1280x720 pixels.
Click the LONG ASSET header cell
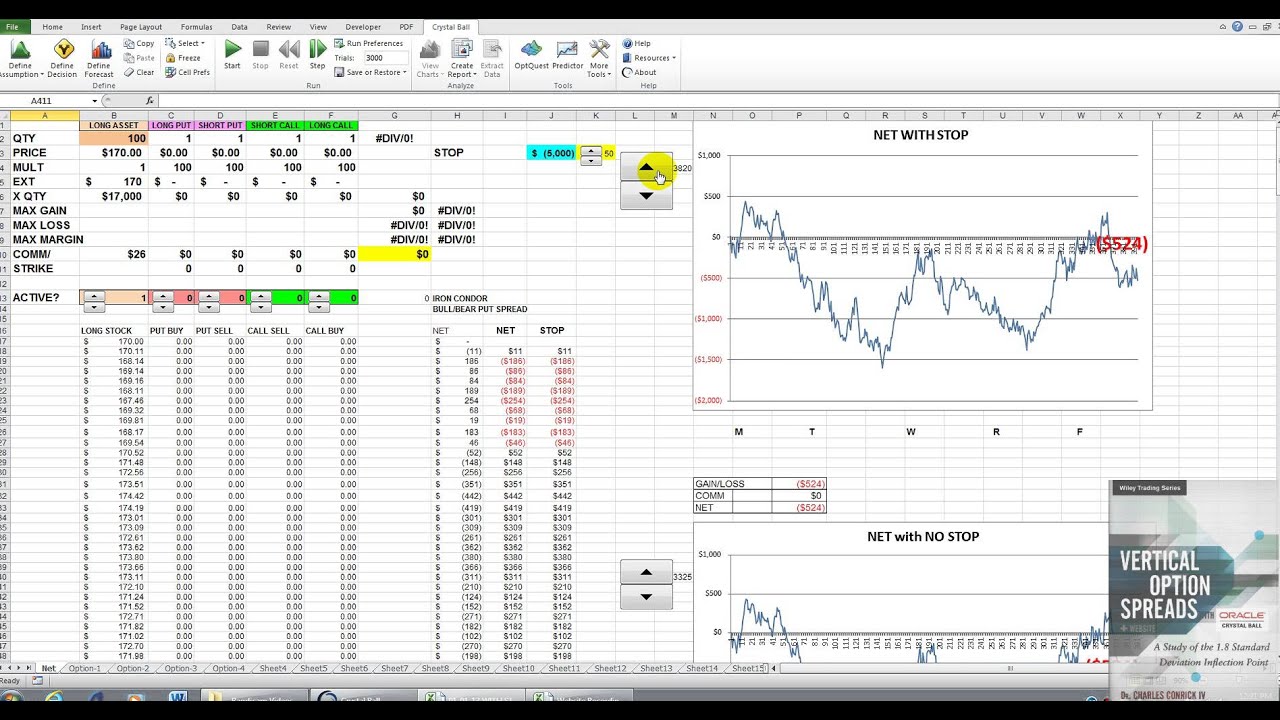(113, 125)
